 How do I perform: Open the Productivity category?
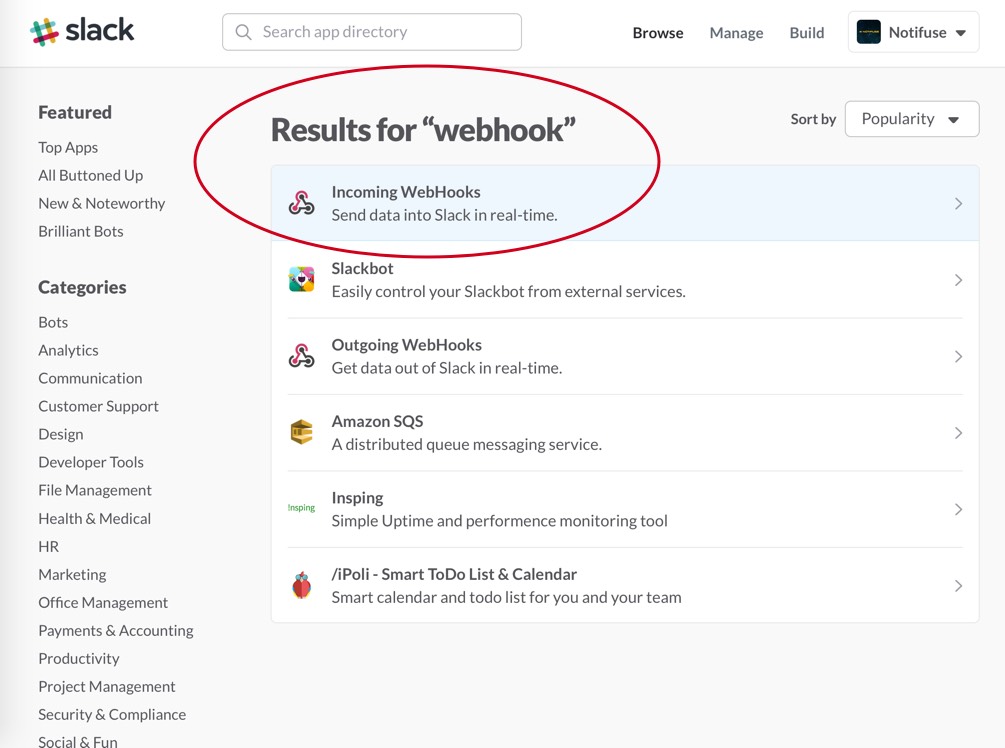coord(79,659)
